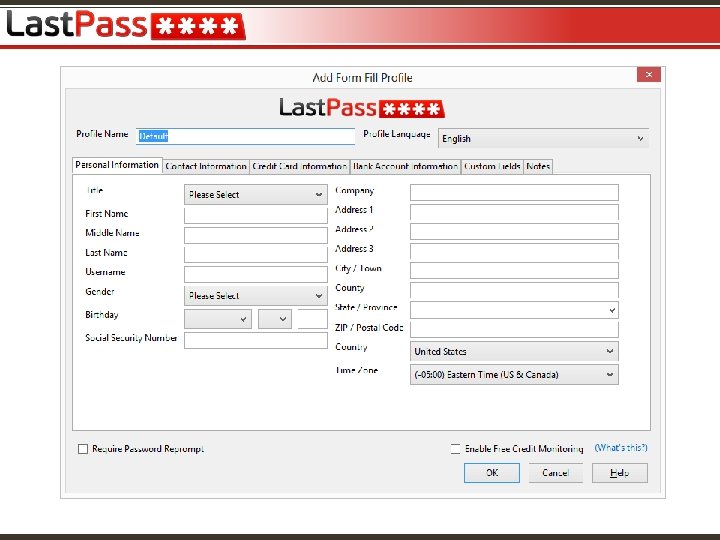The height and width of the screenshot is (540, 720).
Task: Switch to the Custom Fields tab
Action: click(492, 166)
